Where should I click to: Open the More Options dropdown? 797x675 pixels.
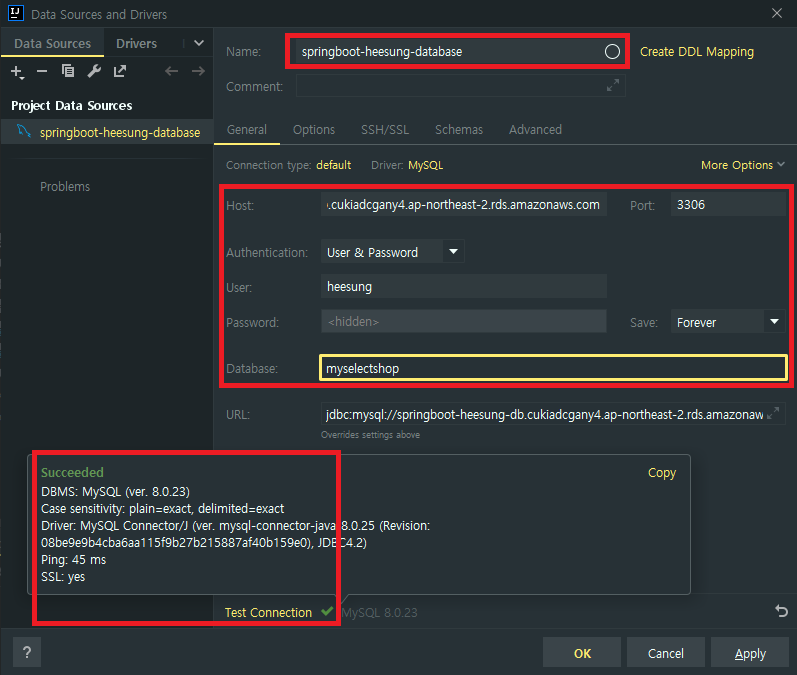coord(743,165)
